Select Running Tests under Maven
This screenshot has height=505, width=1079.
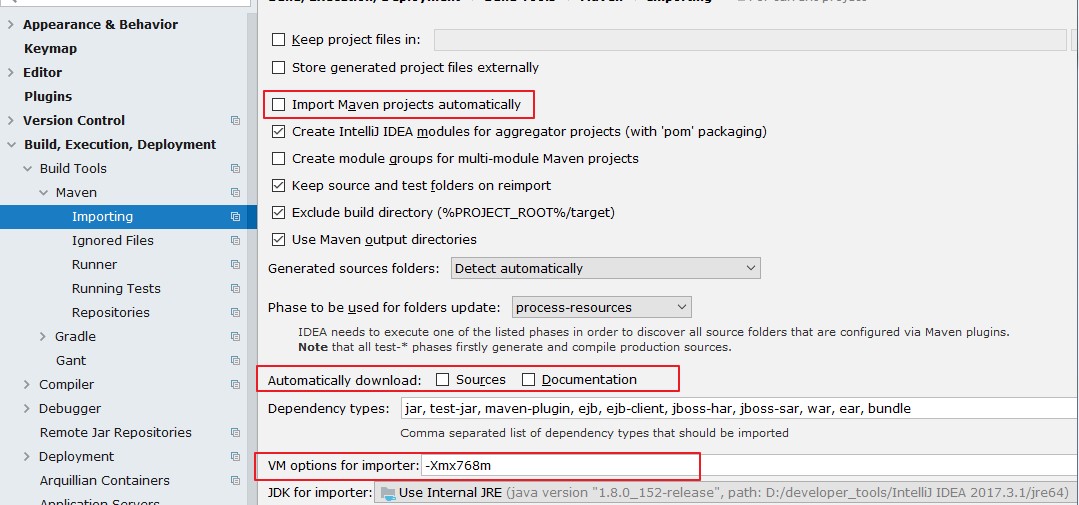tap(116, 289)
